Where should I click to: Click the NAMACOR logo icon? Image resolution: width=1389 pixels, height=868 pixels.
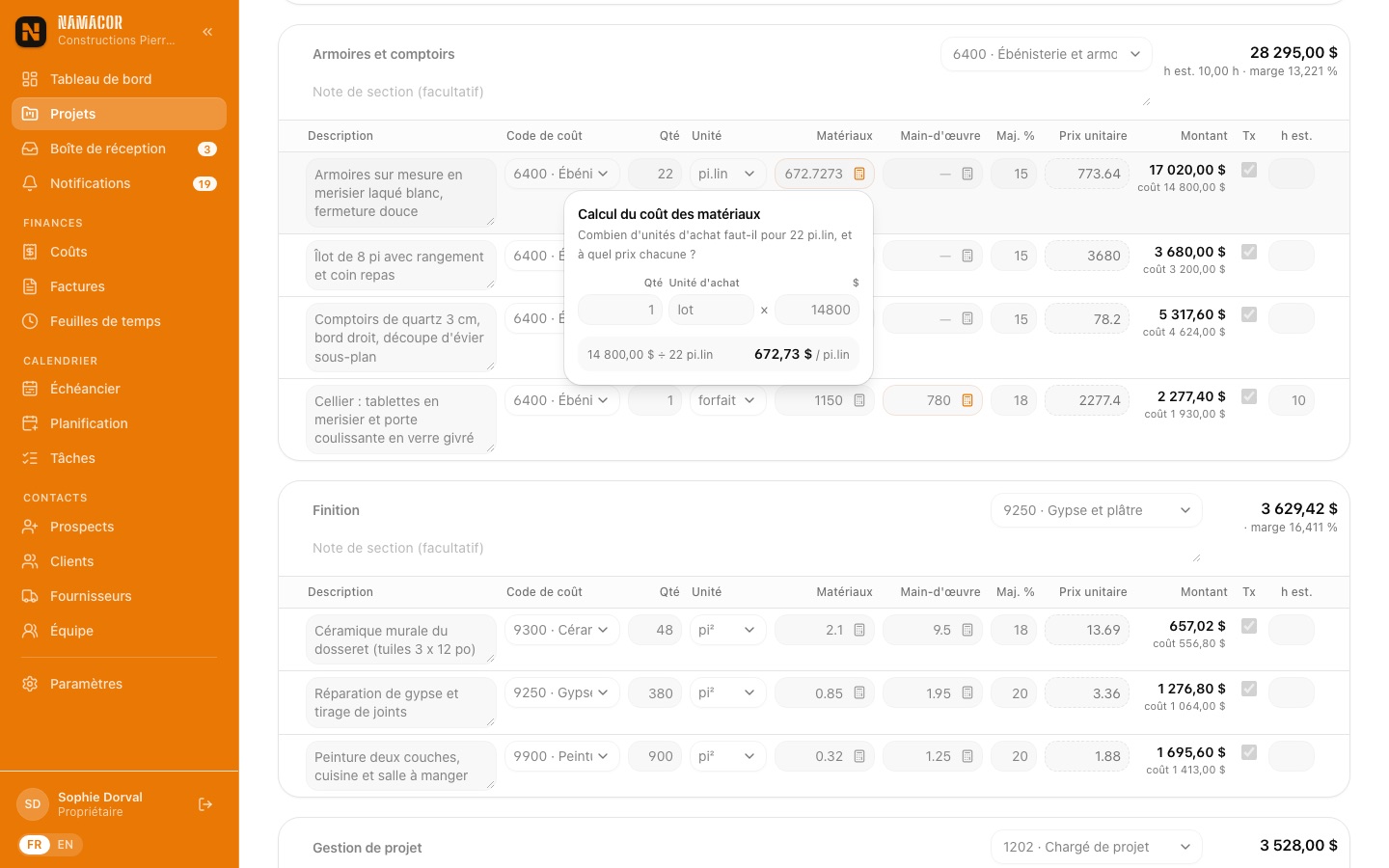point(31,32)
